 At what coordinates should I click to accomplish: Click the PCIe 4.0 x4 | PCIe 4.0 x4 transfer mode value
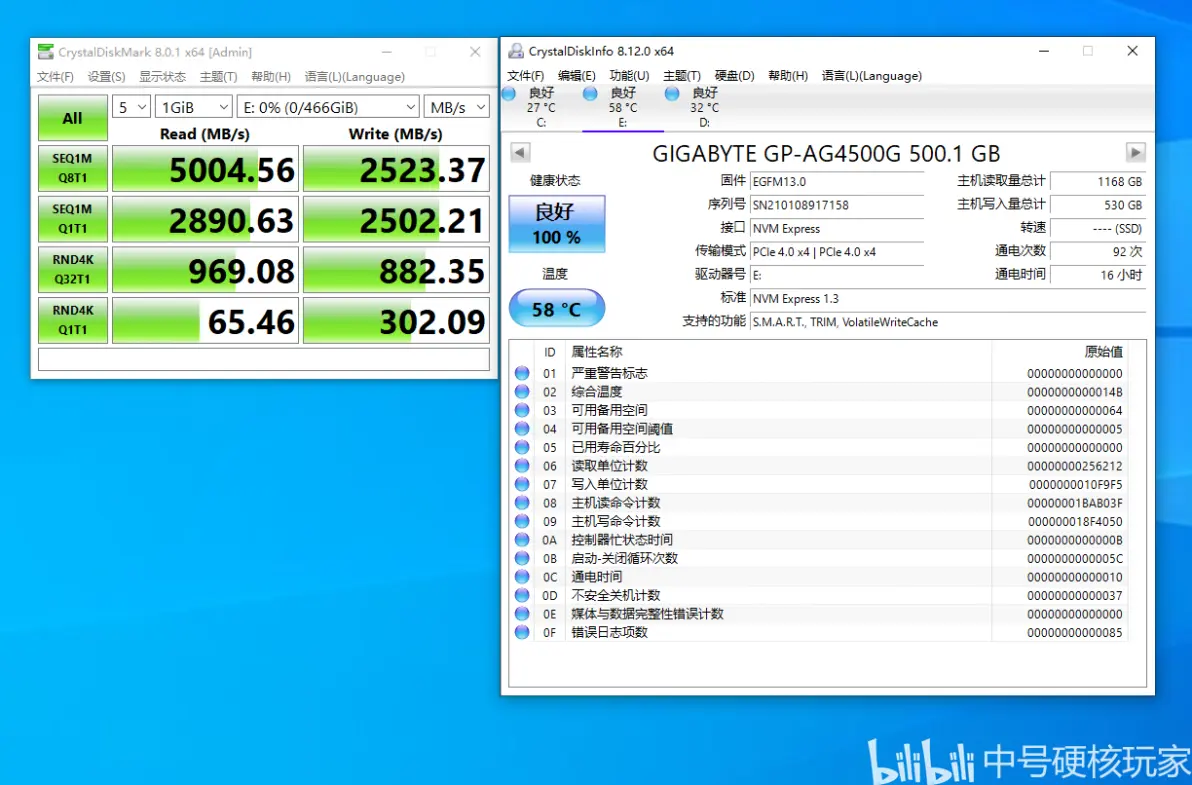click(x=837, y=252)
